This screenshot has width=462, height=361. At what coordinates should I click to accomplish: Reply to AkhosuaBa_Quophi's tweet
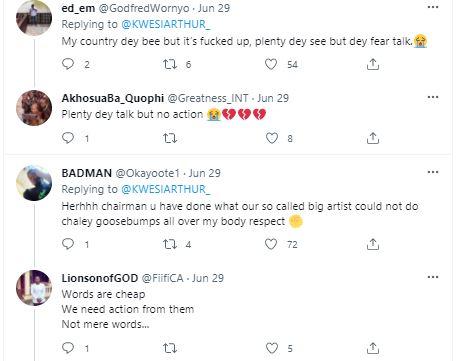(x=68, y=138)
